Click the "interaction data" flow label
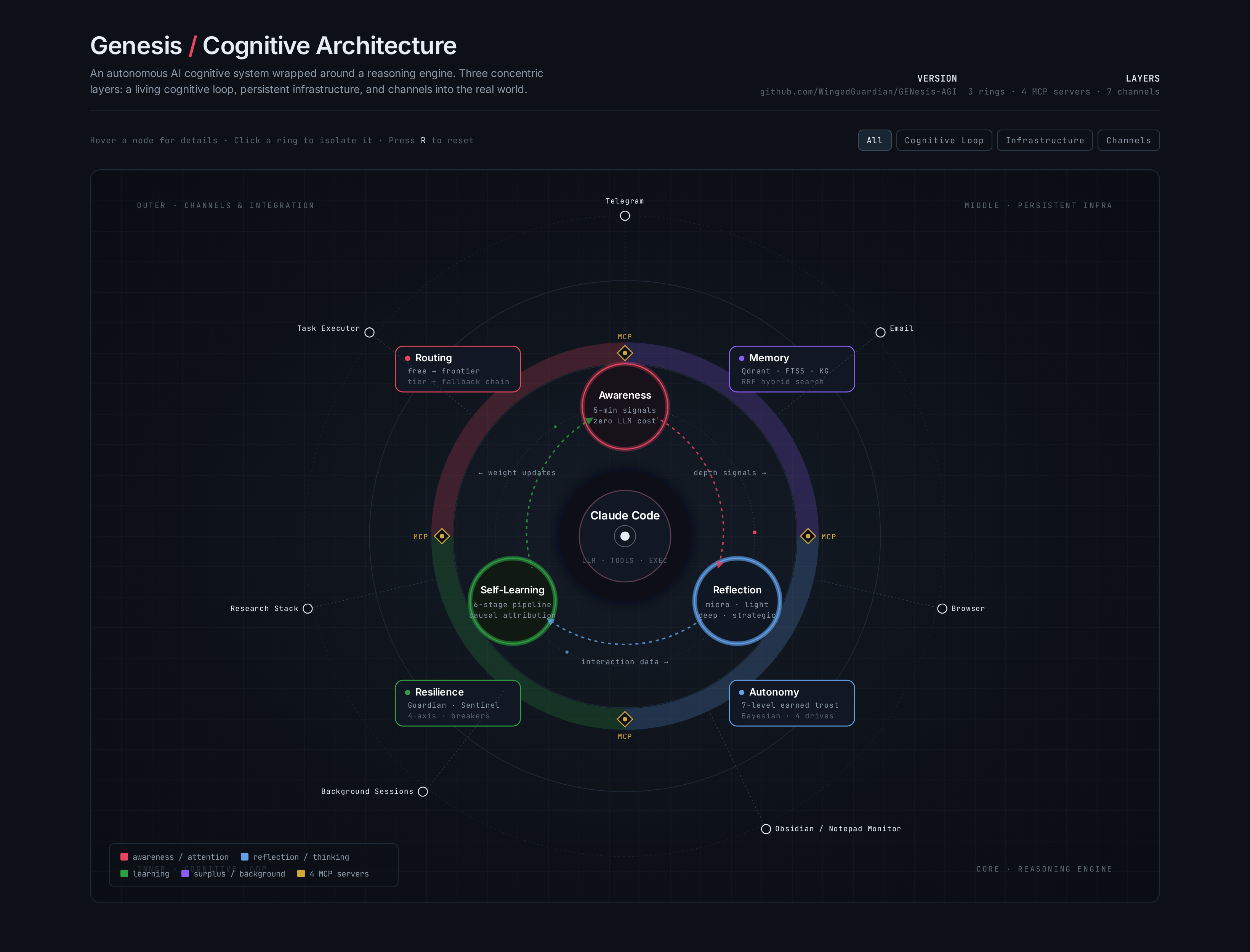Viewport: 1250px width, 952px height. point(625,662)
